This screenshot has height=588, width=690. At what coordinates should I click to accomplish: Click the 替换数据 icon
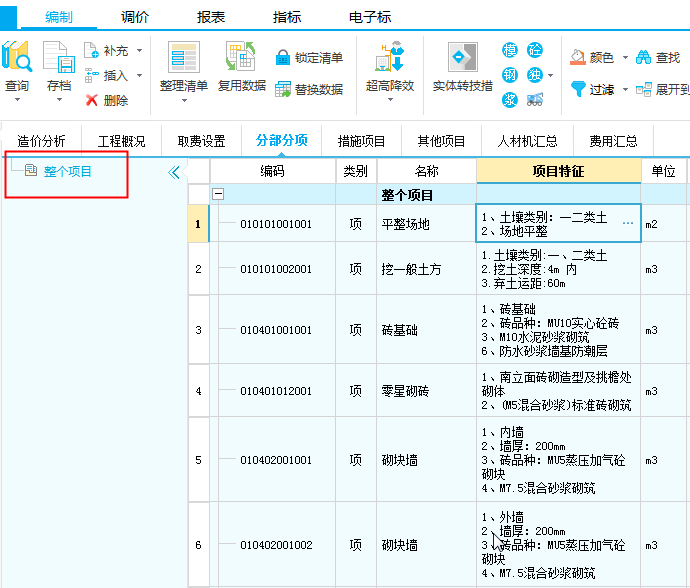(x=283, y=89)
